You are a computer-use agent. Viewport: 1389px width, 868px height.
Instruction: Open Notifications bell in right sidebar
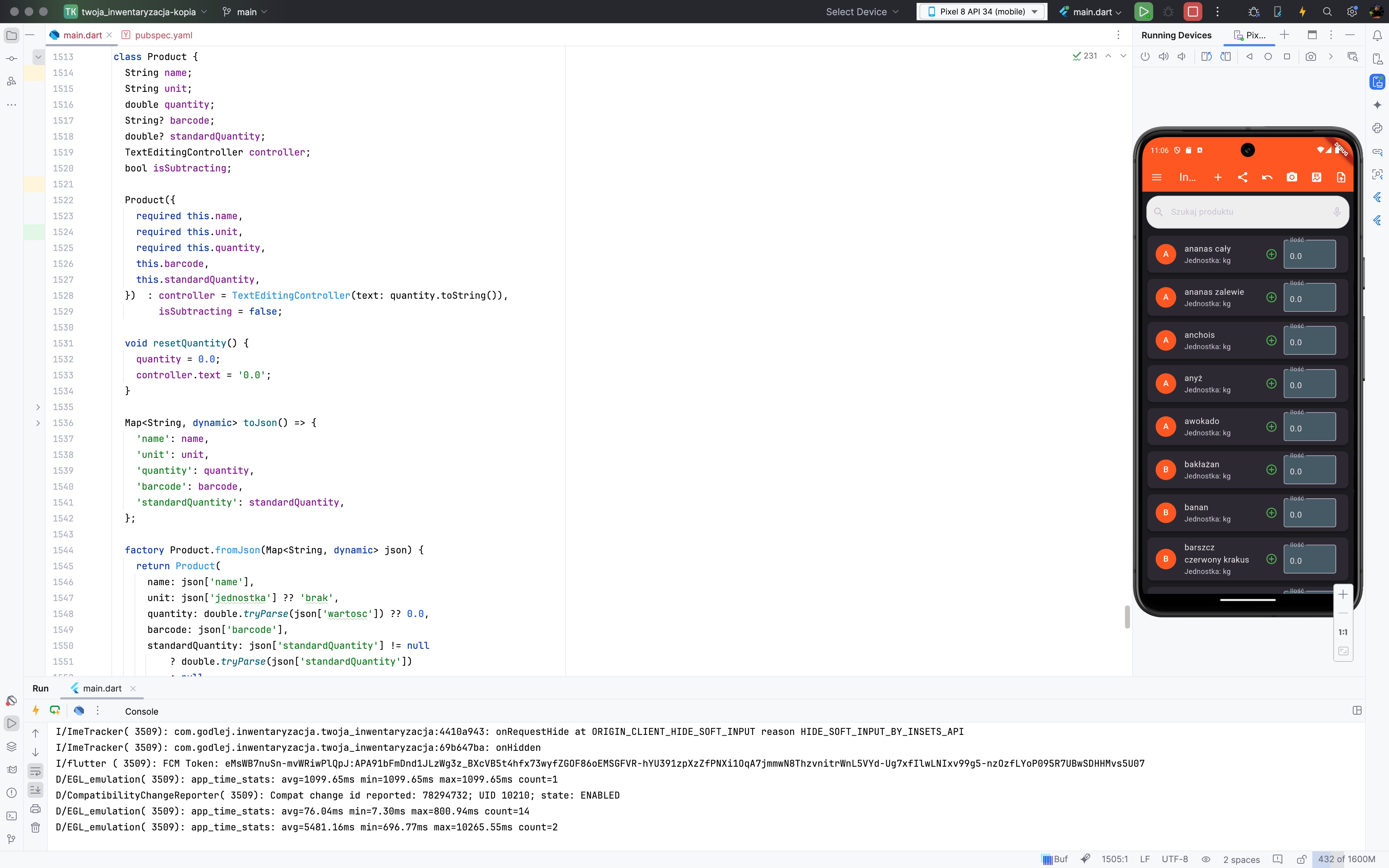click(x=1377, y=35)
